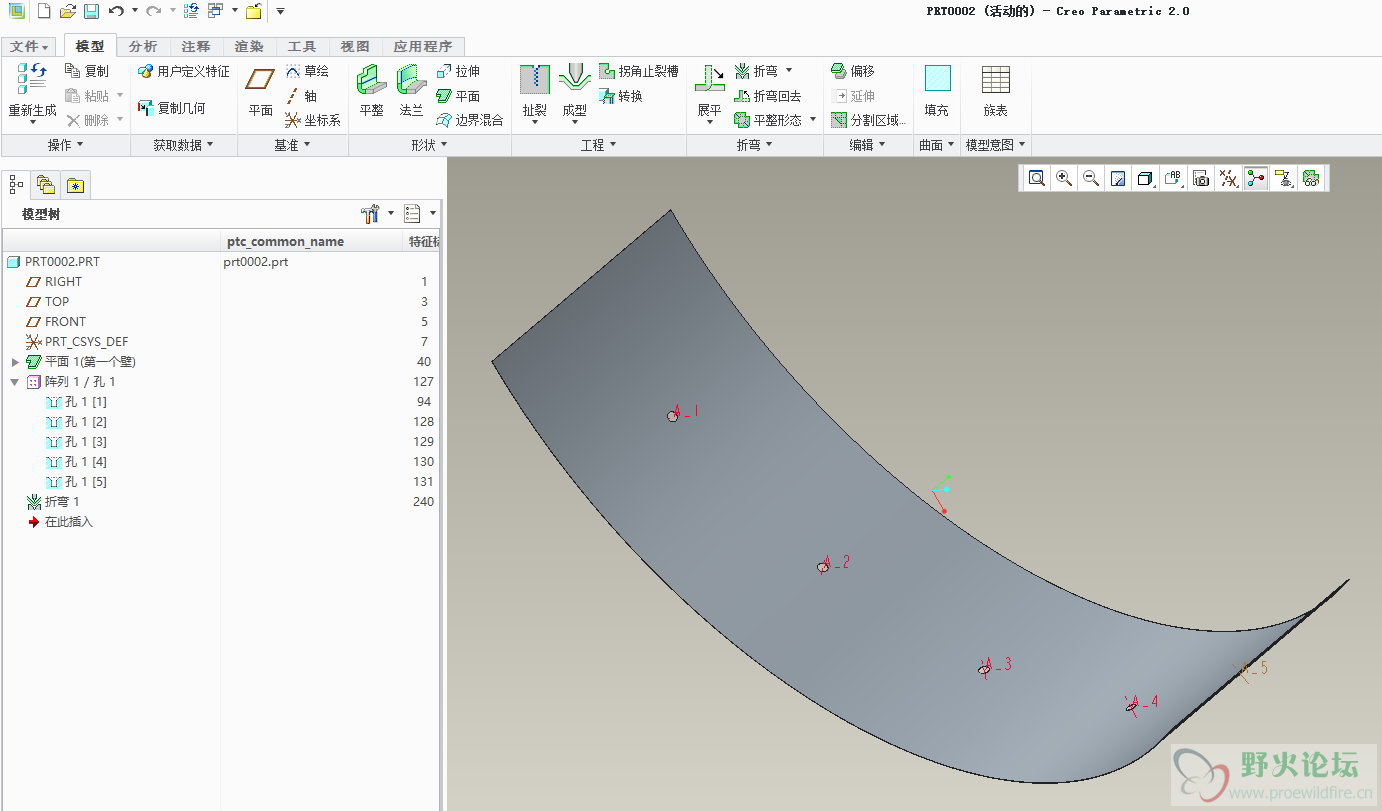Click the Save icon in quick access toolbar
The image size is (1382, 811).
click(91, 11)
